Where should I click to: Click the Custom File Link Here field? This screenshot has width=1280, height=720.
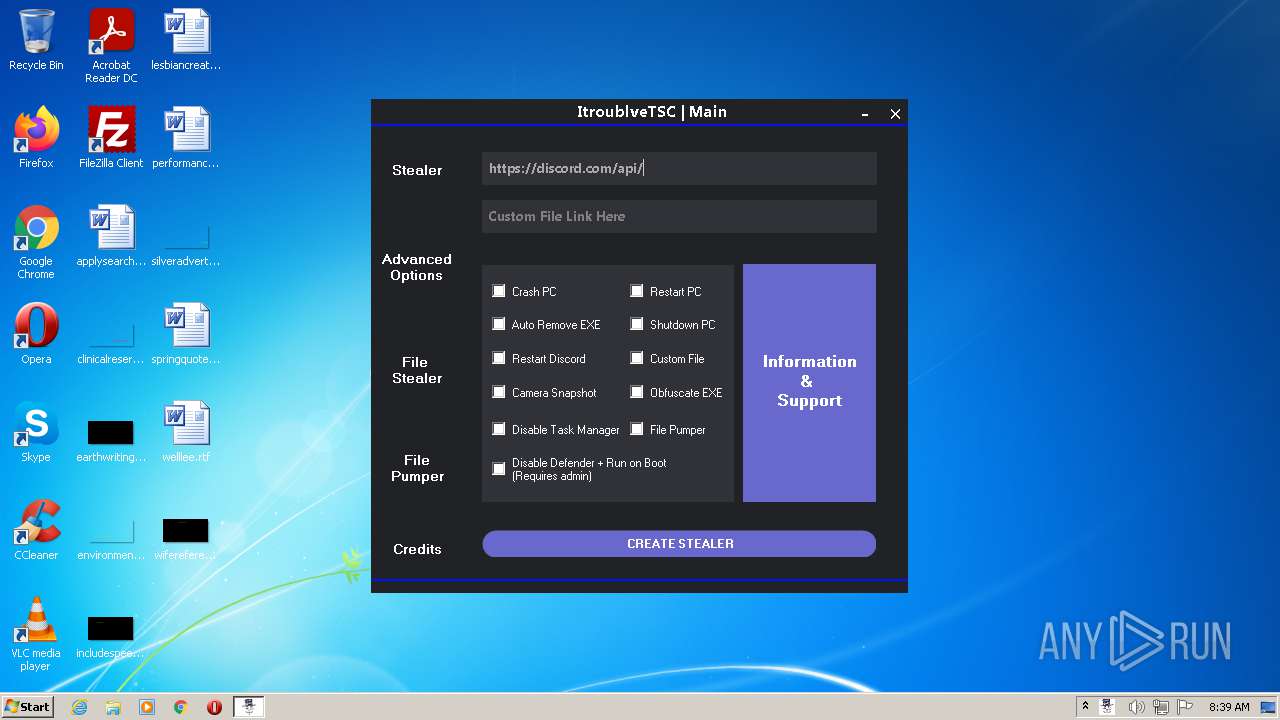click(x=679, y=216)
